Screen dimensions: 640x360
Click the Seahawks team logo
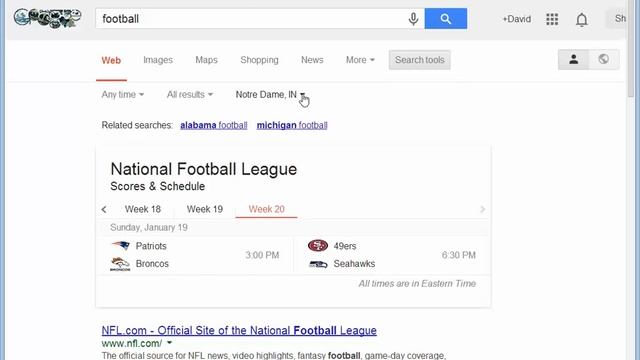click(x=318, y=264)
